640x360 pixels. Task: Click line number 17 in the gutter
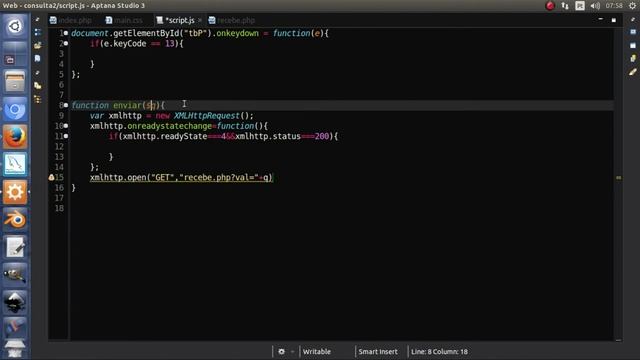59,198
